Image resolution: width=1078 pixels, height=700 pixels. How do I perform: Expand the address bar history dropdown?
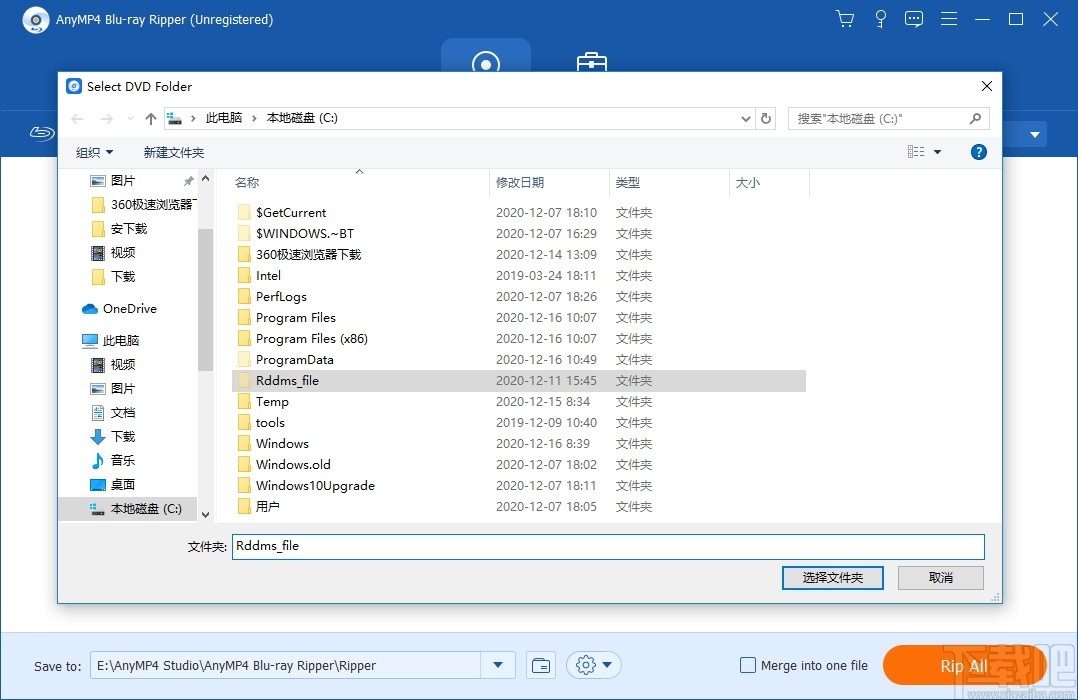(744, 118)
